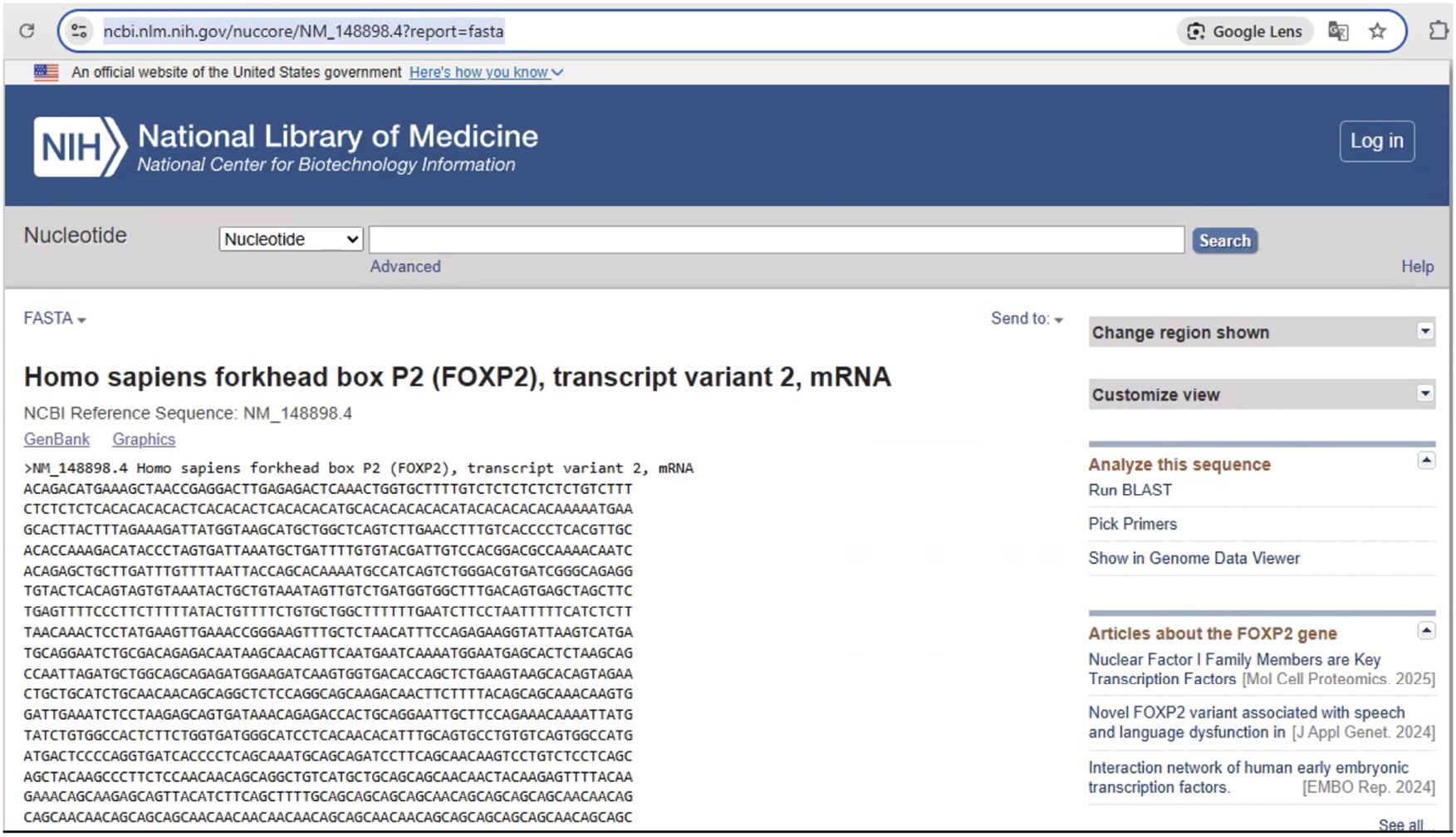Open the Send to menu

pyautogui.click(x=1026, y=319)
